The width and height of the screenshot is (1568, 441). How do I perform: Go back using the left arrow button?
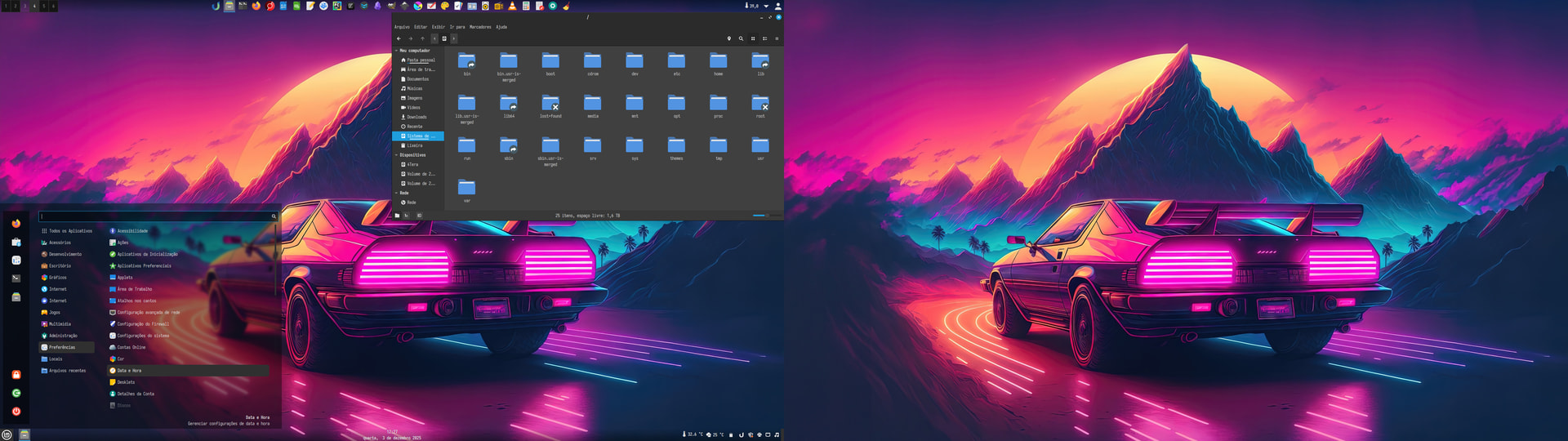pos(399,38)
